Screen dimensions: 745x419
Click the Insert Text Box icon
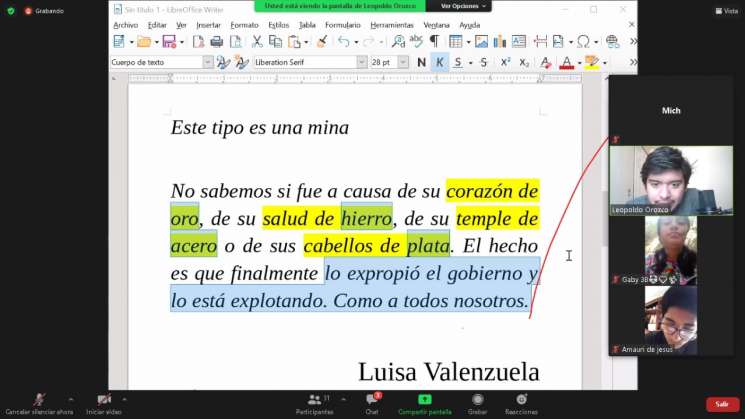[x=519, y=42]
